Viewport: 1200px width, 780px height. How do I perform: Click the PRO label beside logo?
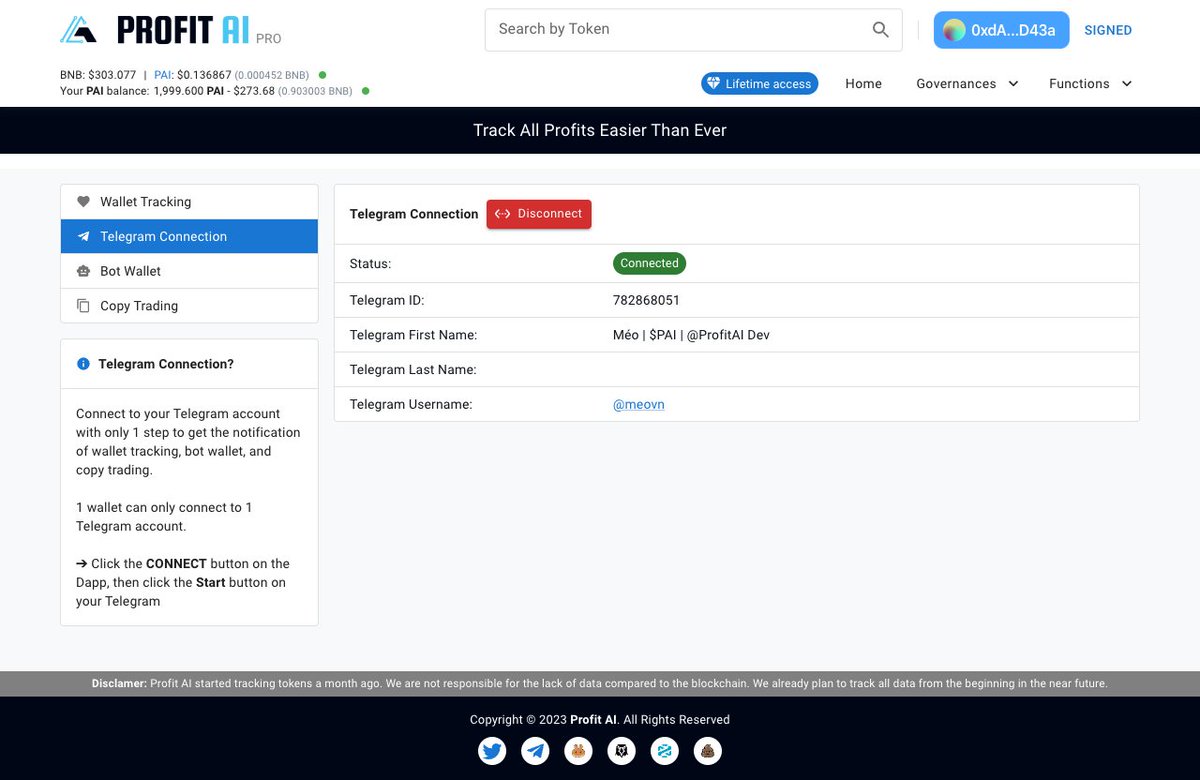(x=268, y=39)
